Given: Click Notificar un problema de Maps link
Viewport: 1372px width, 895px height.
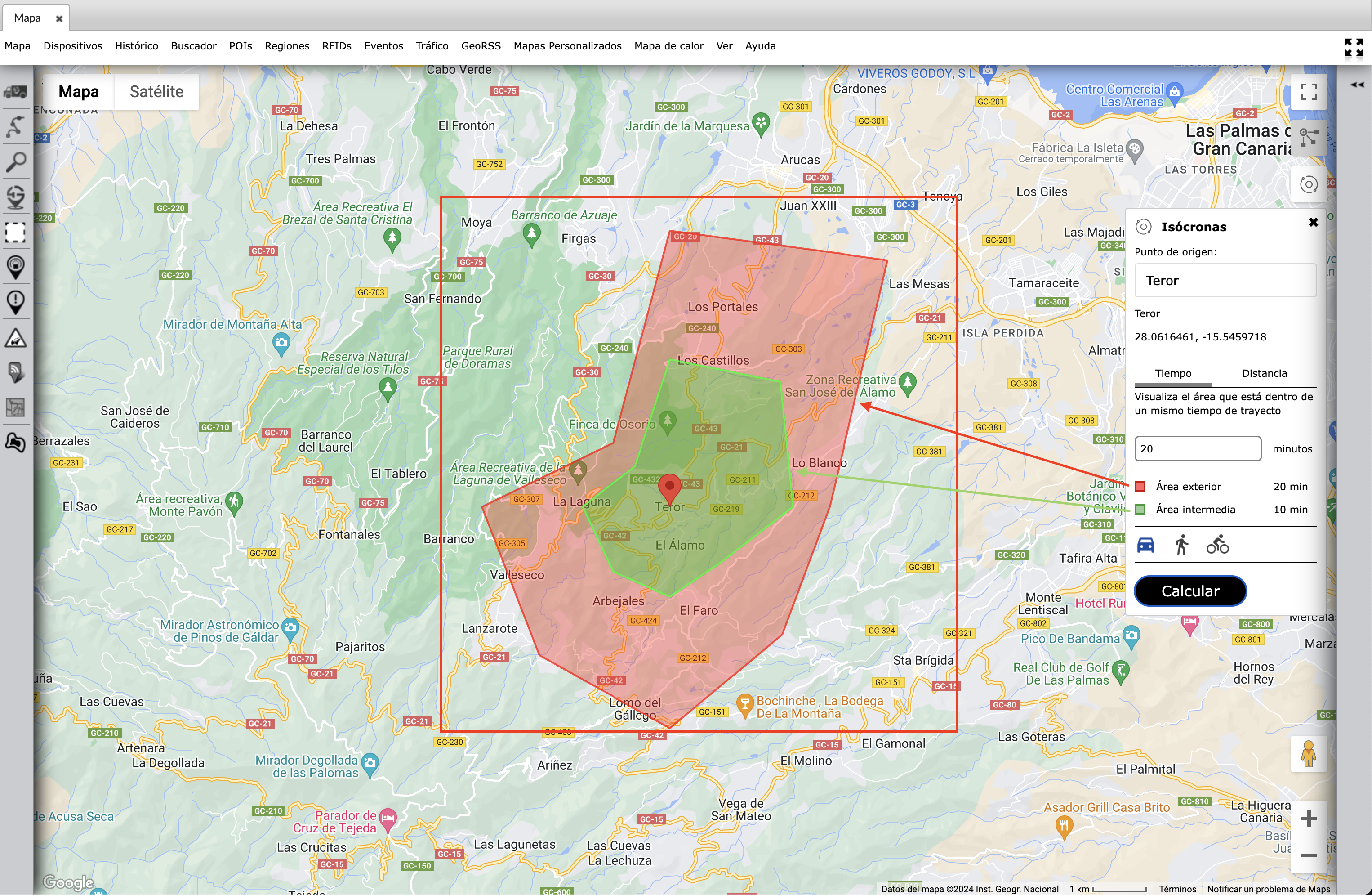Looking at the screenshot, I should (x=1268, y=889).
